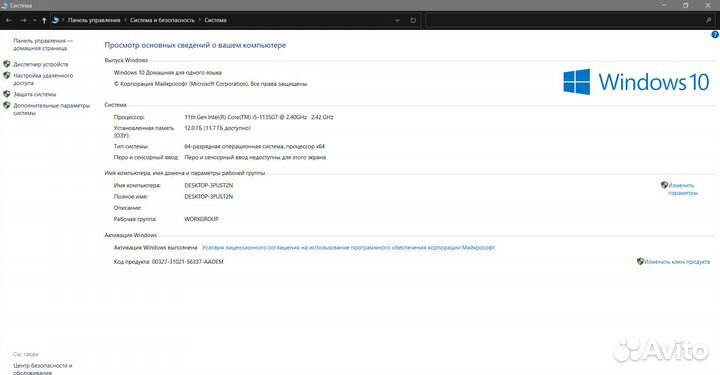Close the 'Система' window
Image resolution: width=720 pixels, height=375 pixels.
coord(708,6)
